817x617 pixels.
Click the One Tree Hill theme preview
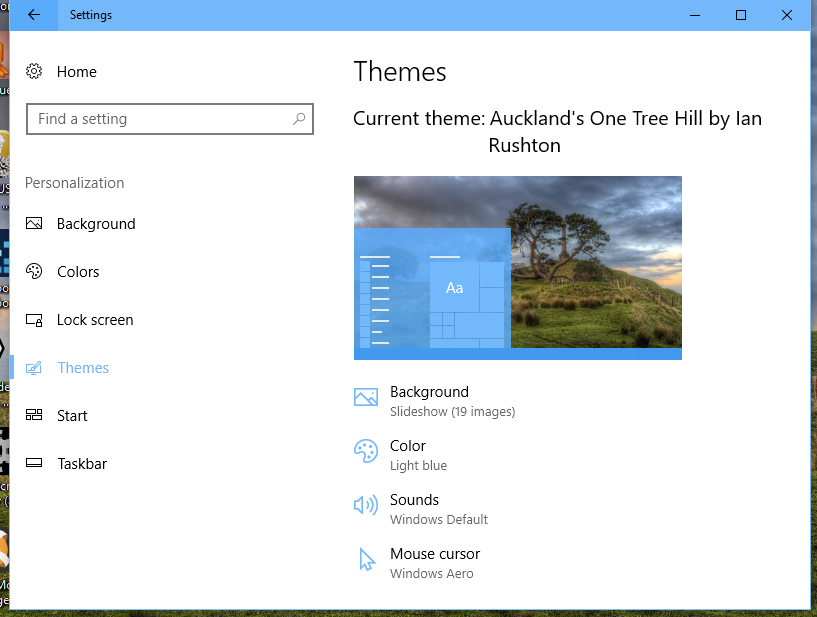coord(517,267)
